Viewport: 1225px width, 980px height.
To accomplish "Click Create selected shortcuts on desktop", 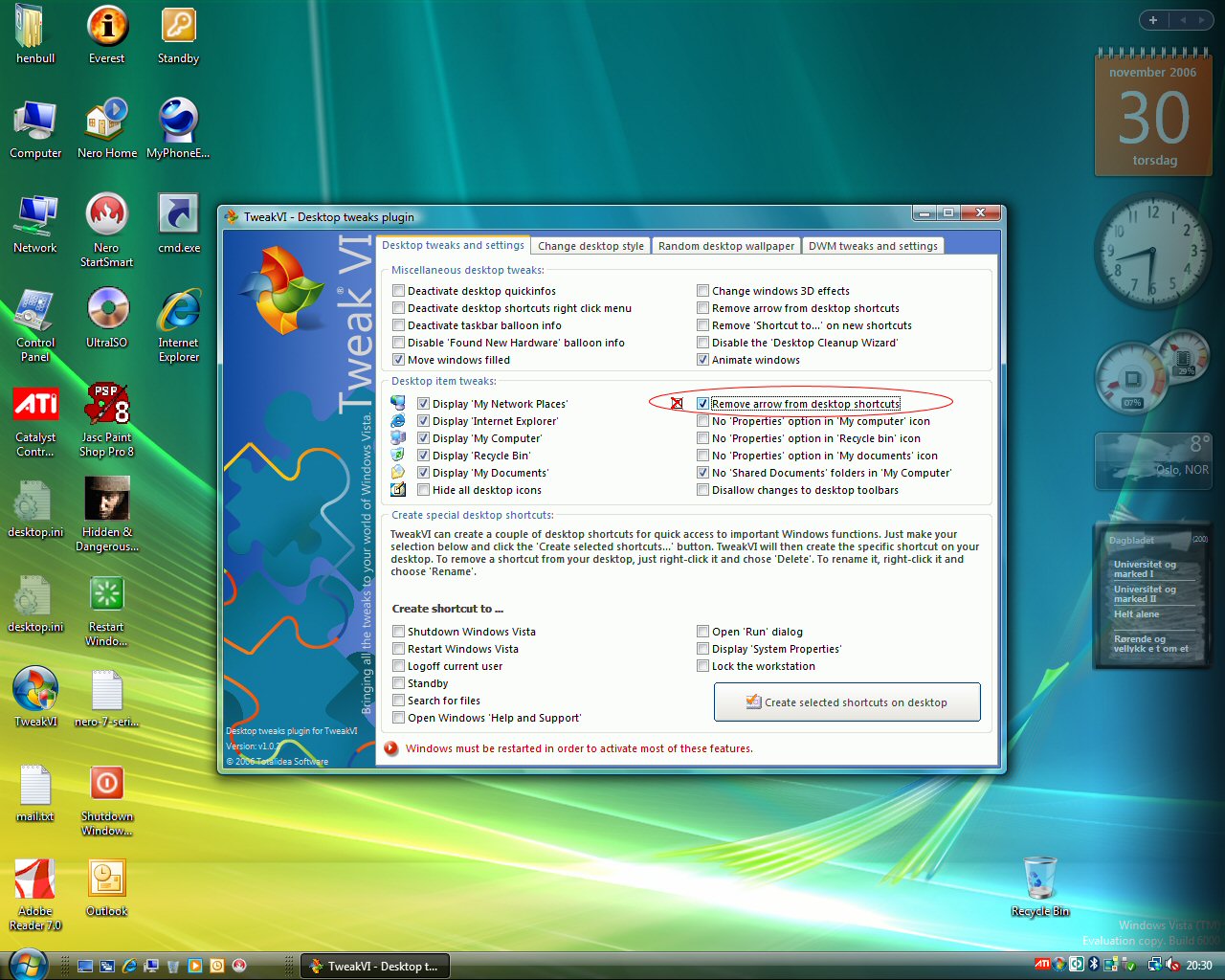I will tap(847, 702).
